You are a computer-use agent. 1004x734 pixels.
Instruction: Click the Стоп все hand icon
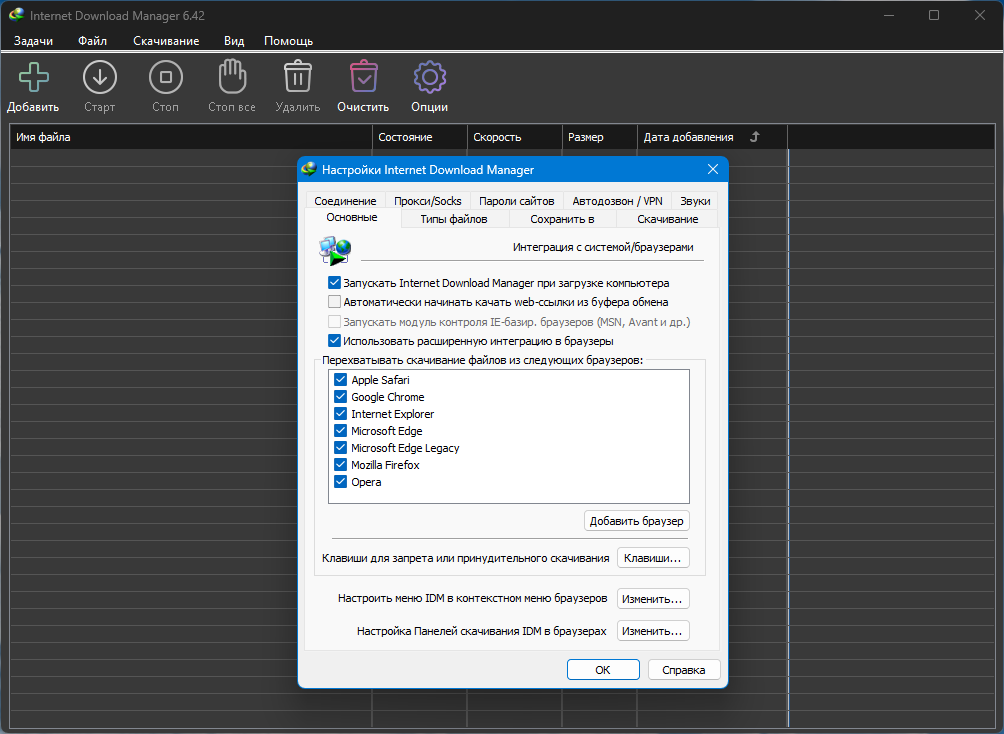click(231, 78)
